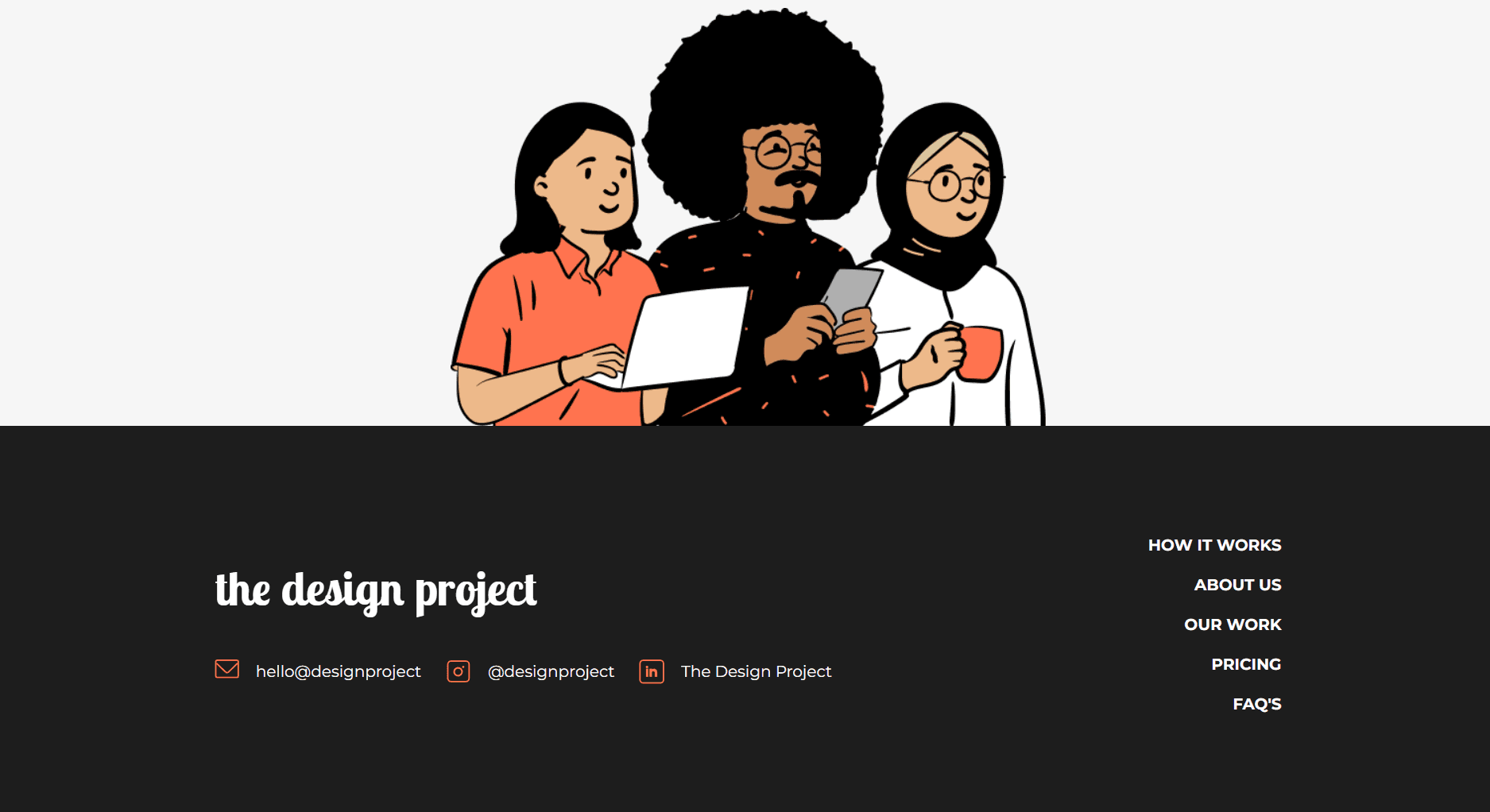Go to the PRICING page
1490x812 pixels.
tap(1246, 664)
